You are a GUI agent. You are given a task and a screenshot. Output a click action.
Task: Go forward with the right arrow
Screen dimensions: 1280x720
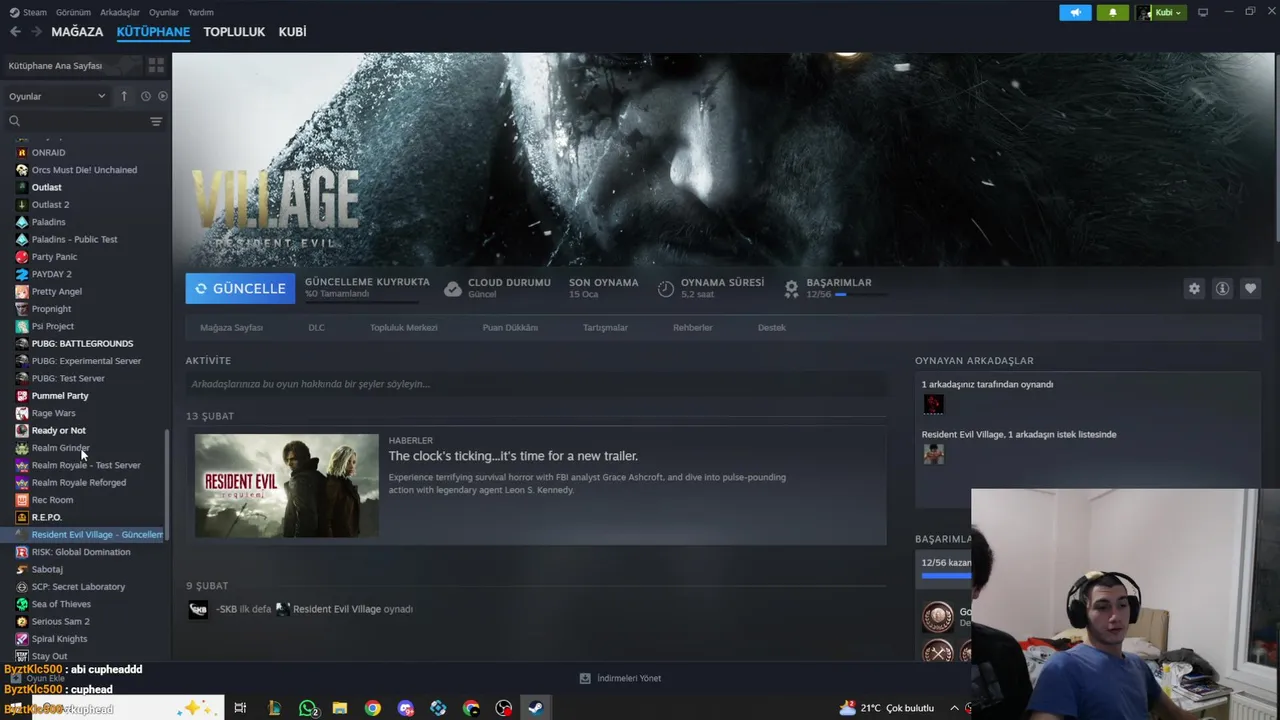37,32
